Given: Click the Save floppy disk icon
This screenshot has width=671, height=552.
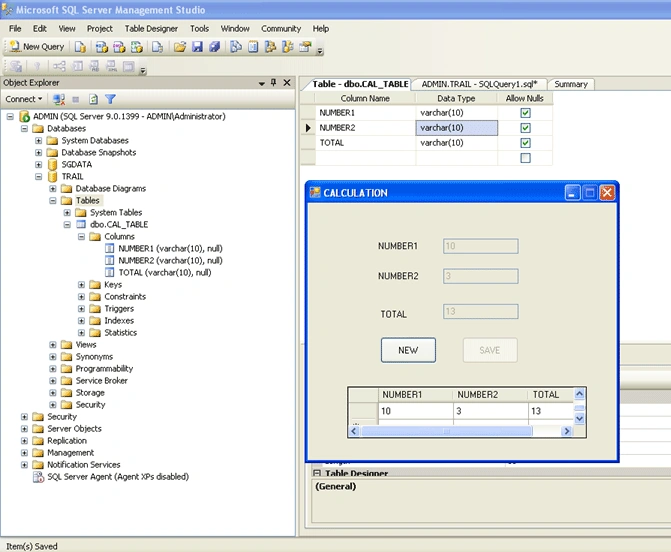Looking at the screenshot, I should click(197, 47).
